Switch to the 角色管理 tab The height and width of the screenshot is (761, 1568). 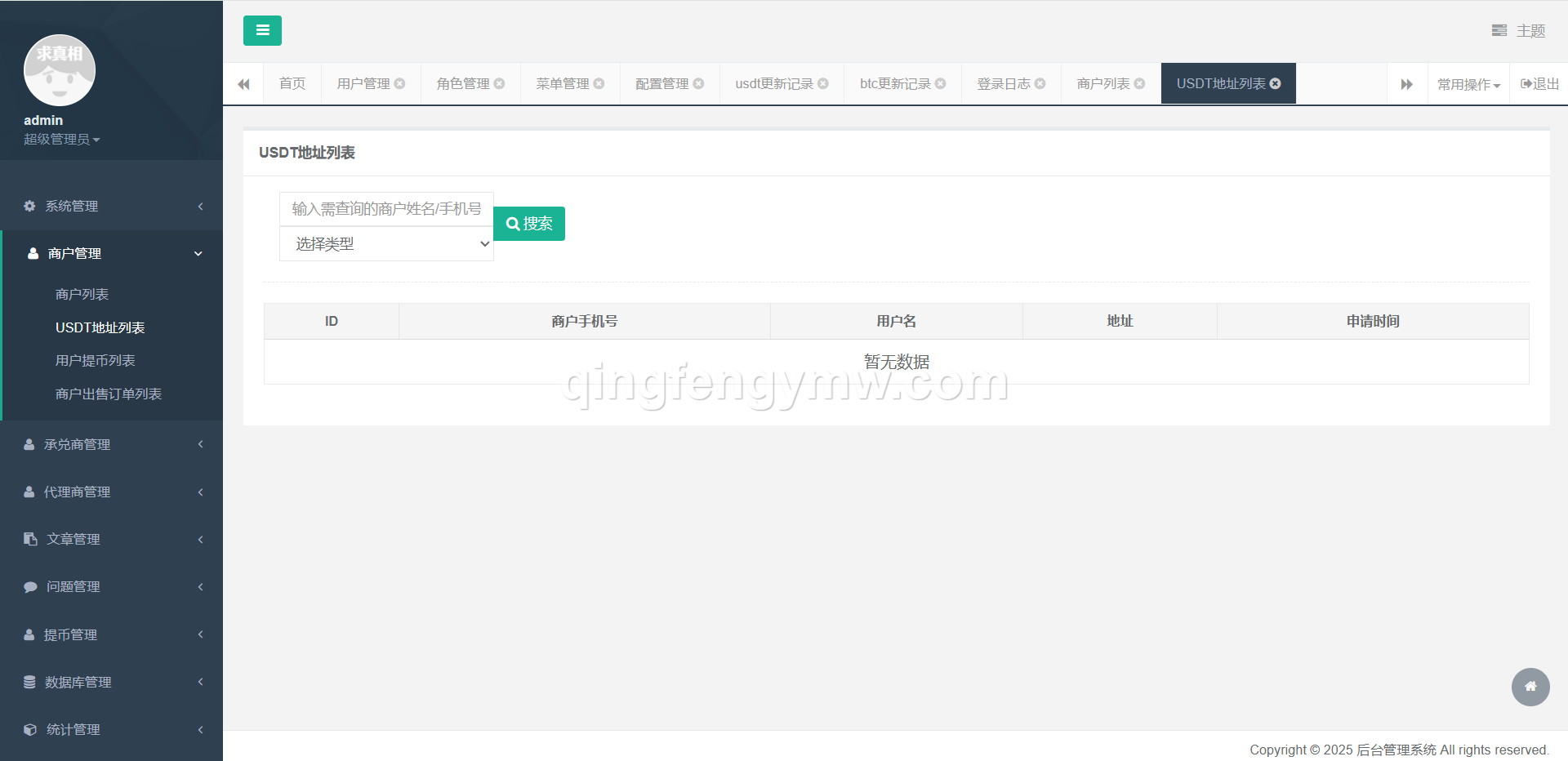coord(463,83)
